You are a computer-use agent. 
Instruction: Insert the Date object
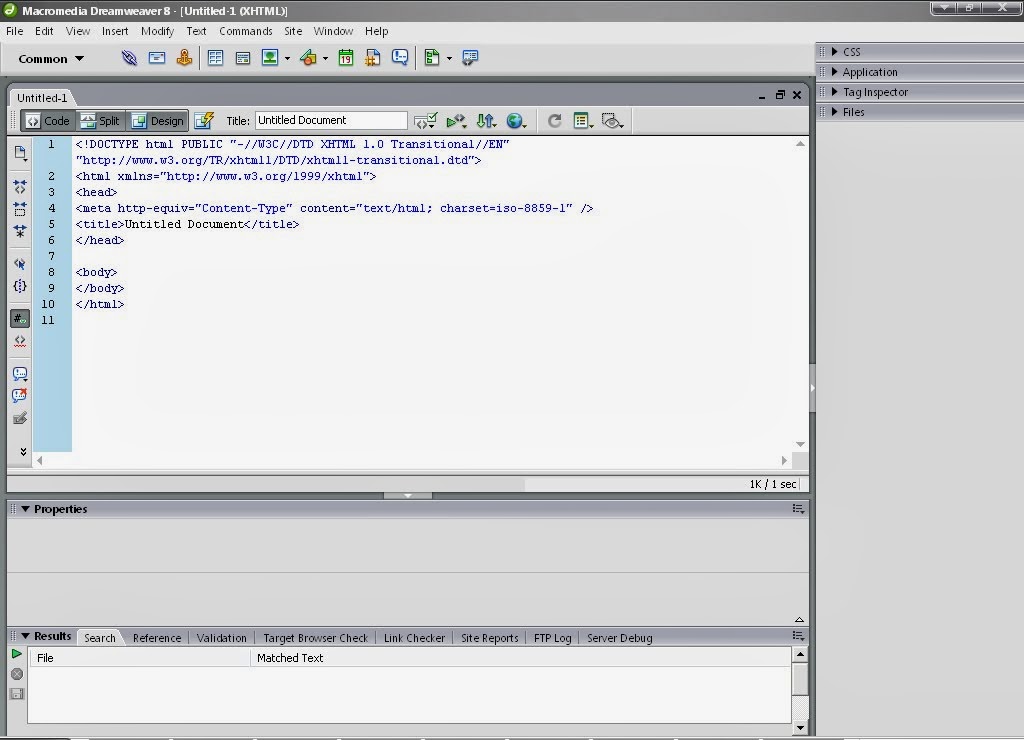point(345,58)
